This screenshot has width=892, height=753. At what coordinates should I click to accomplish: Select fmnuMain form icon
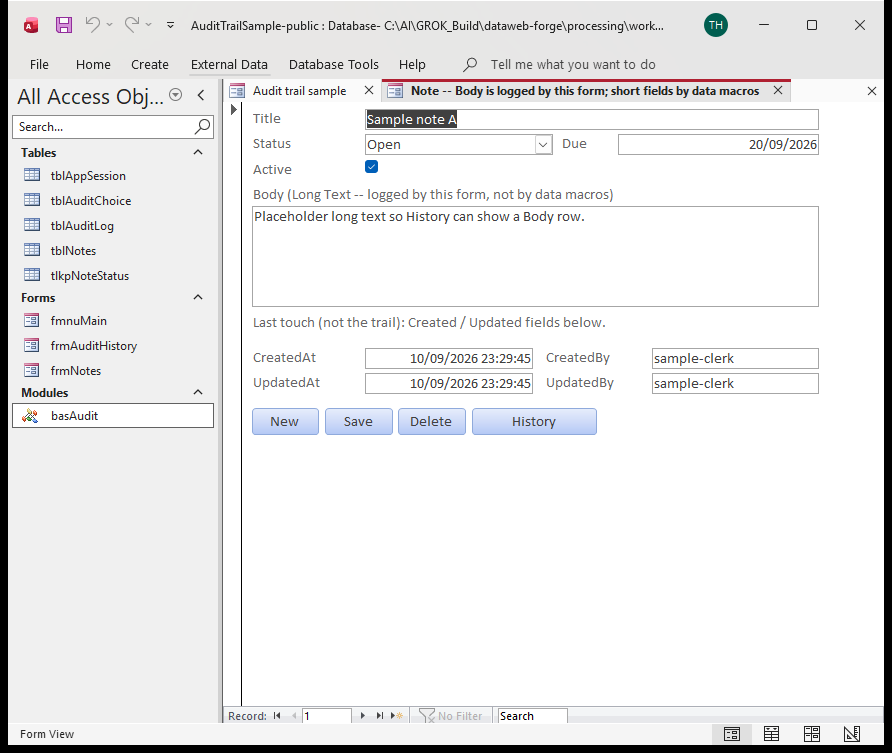(32, 320)
